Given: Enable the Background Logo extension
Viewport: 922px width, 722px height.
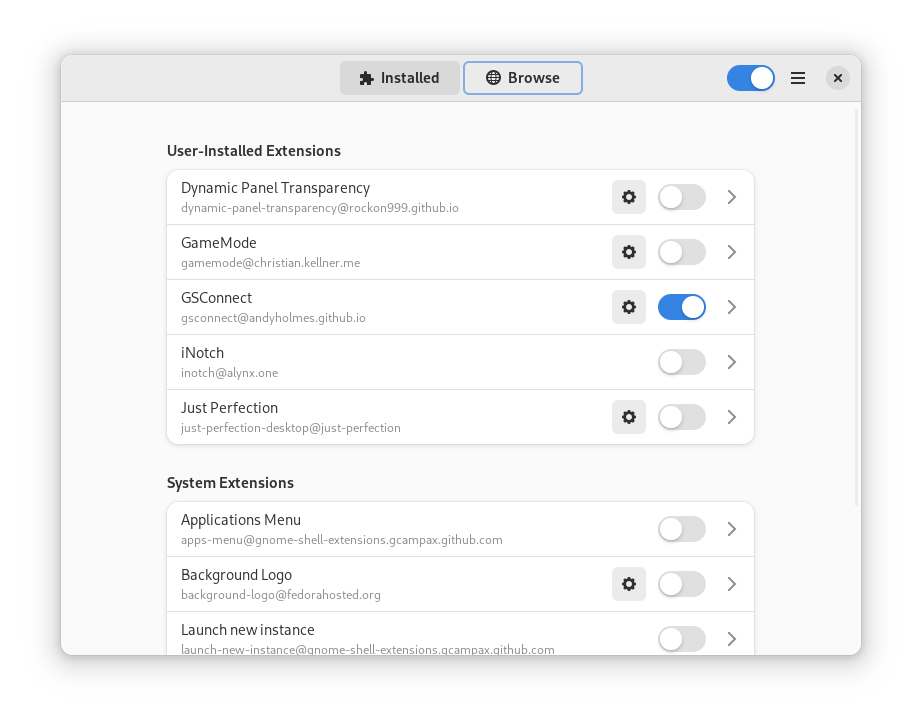Looking at the screenshot, I should pos(682,584).
